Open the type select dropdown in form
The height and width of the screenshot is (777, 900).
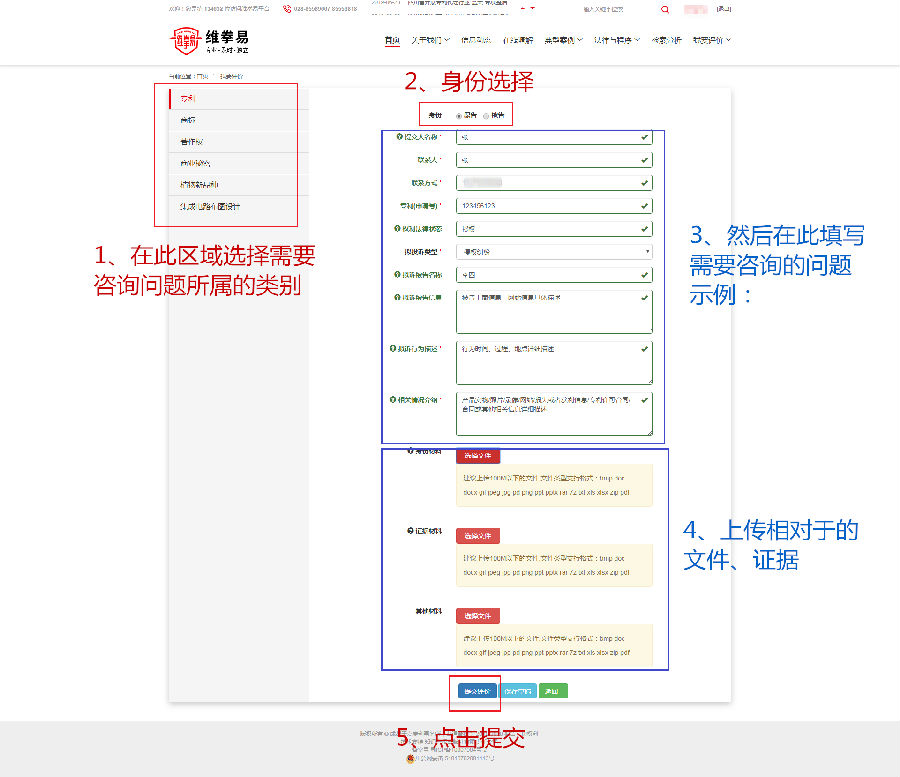pyautogui.click(x=554, y=252)
